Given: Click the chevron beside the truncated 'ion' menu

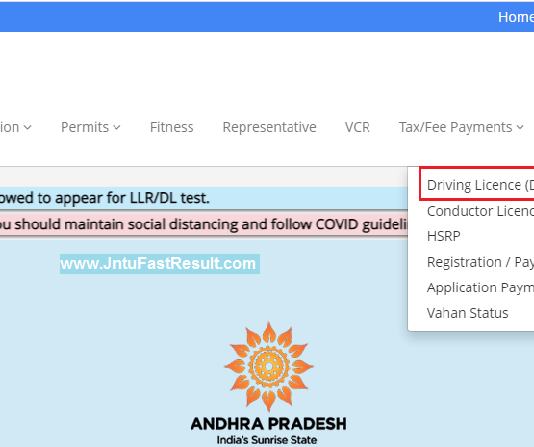Looking at the screenshot, I should click(28, 128).
